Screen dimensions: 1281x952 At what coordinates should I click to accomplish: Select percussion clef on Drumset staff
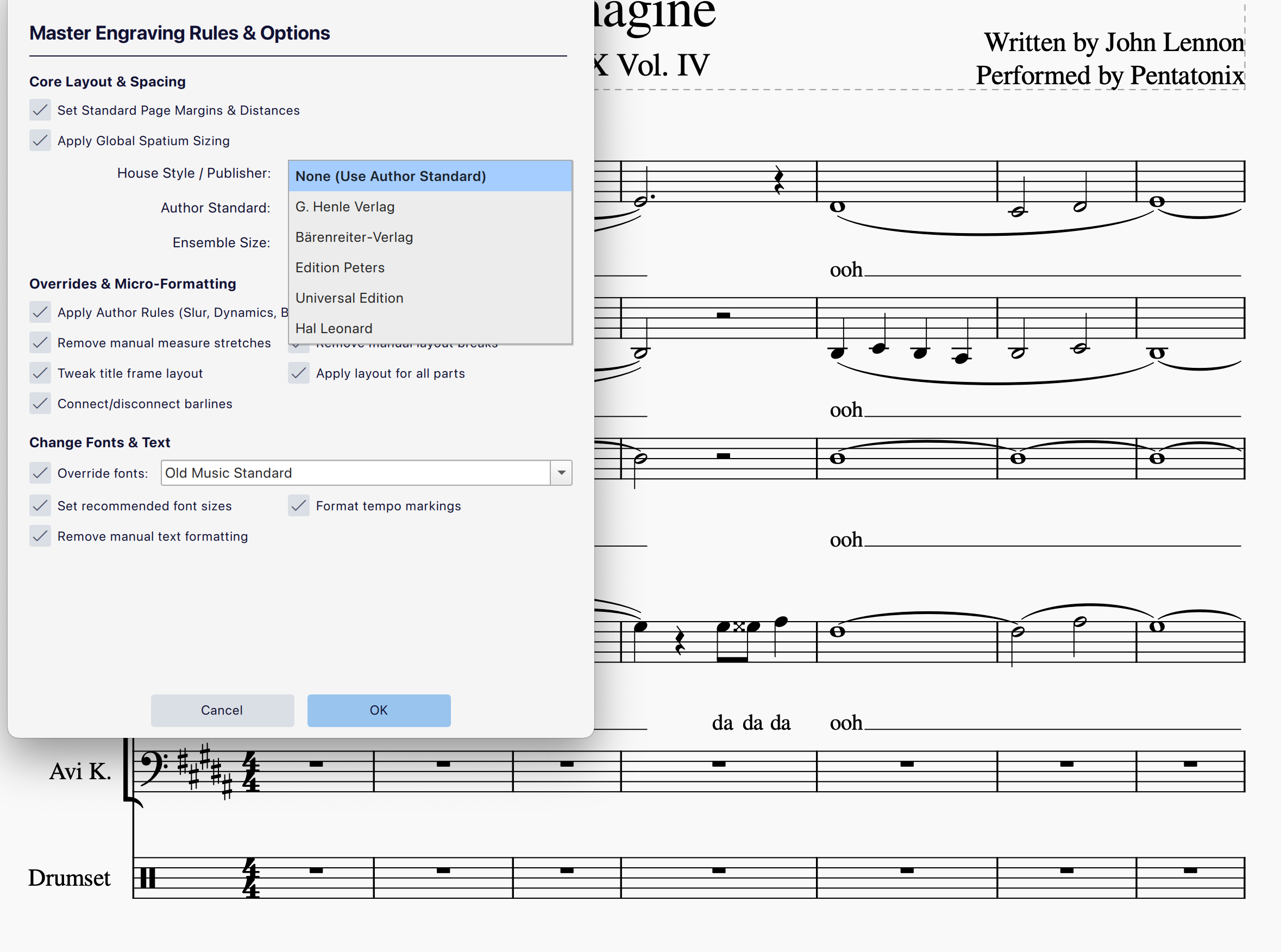point(148,878)
